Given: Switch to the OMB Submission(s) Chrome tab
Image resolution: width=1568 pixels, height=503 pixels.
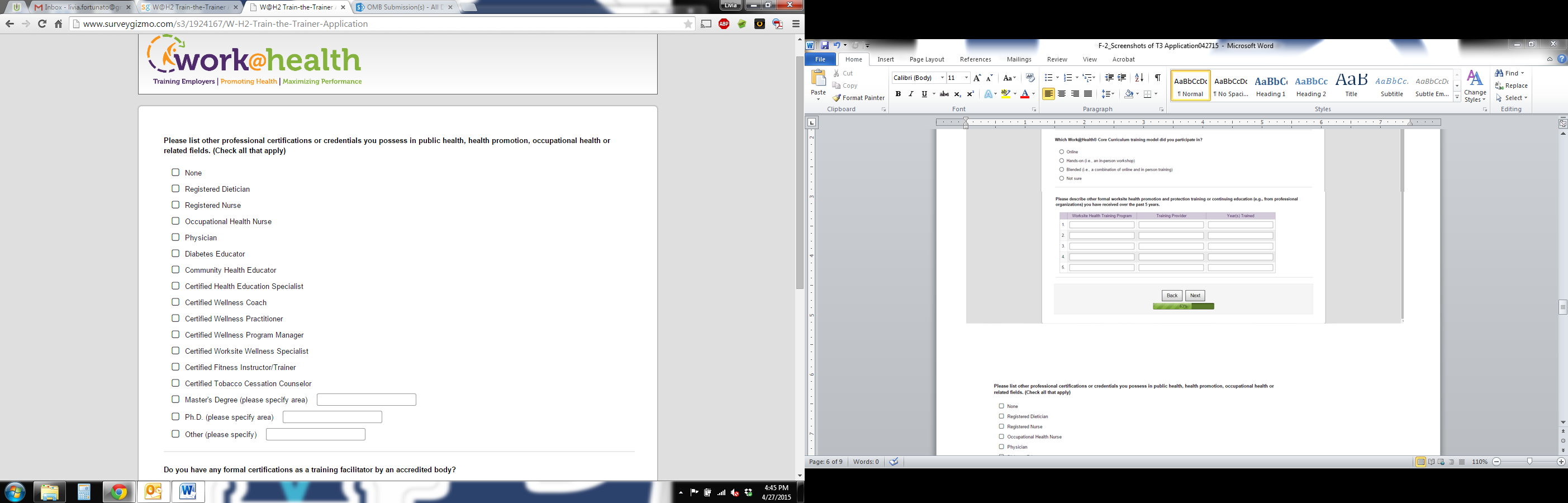Looking at the screenshot, I should click(402, 7).
